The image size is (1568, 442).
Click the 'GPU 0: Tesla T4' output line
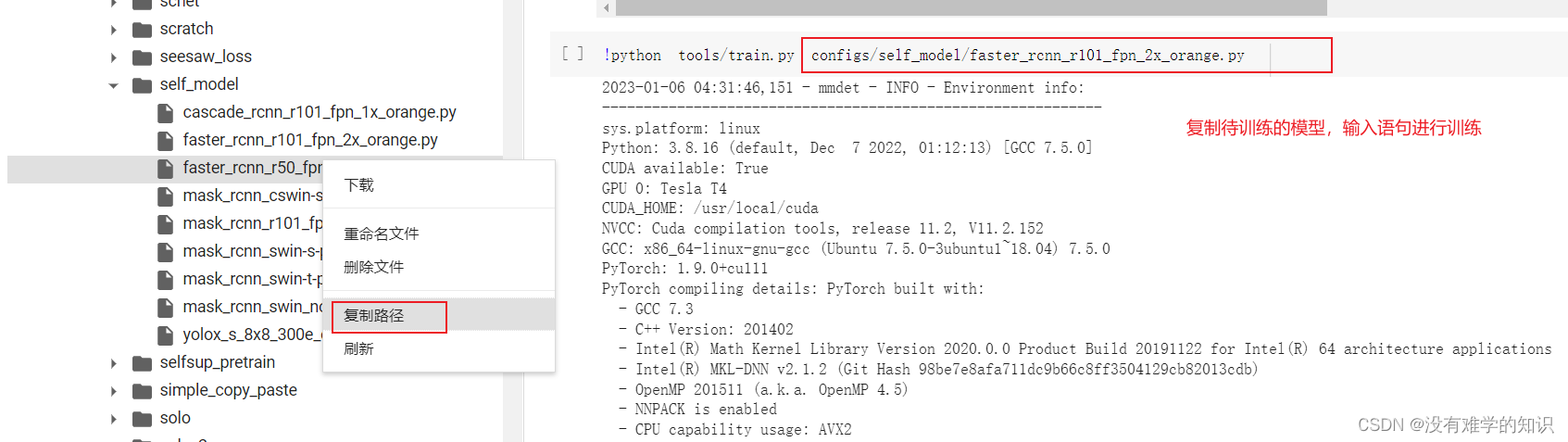point(664,189)
